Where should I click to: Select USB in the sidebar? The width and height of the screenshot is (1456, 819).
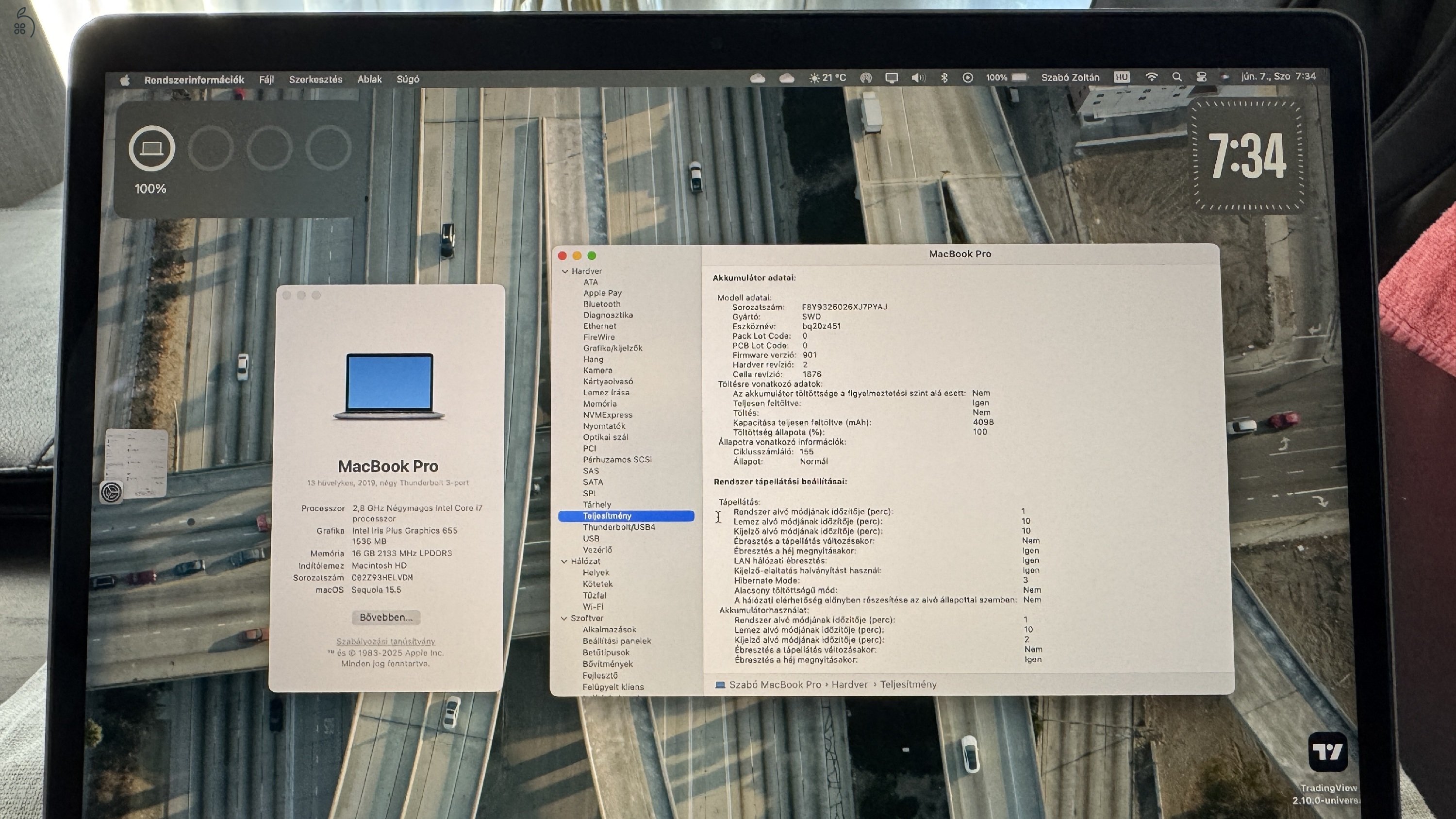click(591, 539)
